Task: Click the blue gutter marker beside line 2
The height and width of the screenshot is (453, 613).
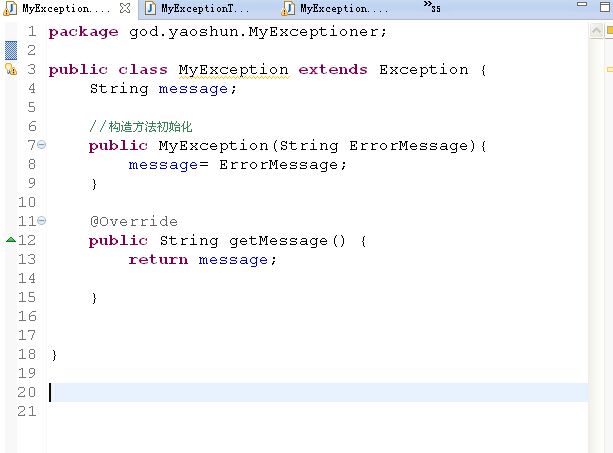Action: point(11,50)
